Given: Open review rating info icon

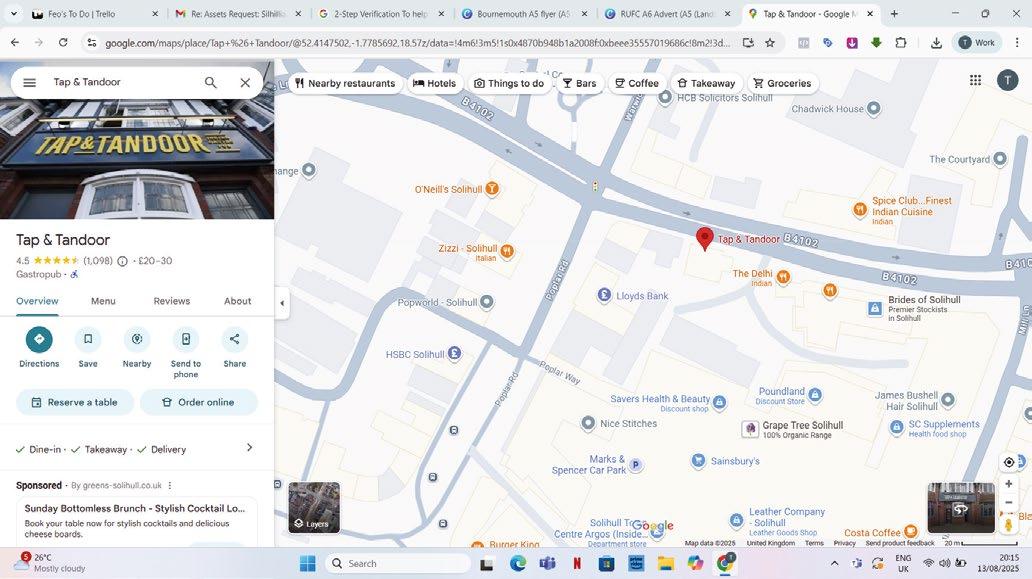Looking at the screenshot, I should (122, 261).
